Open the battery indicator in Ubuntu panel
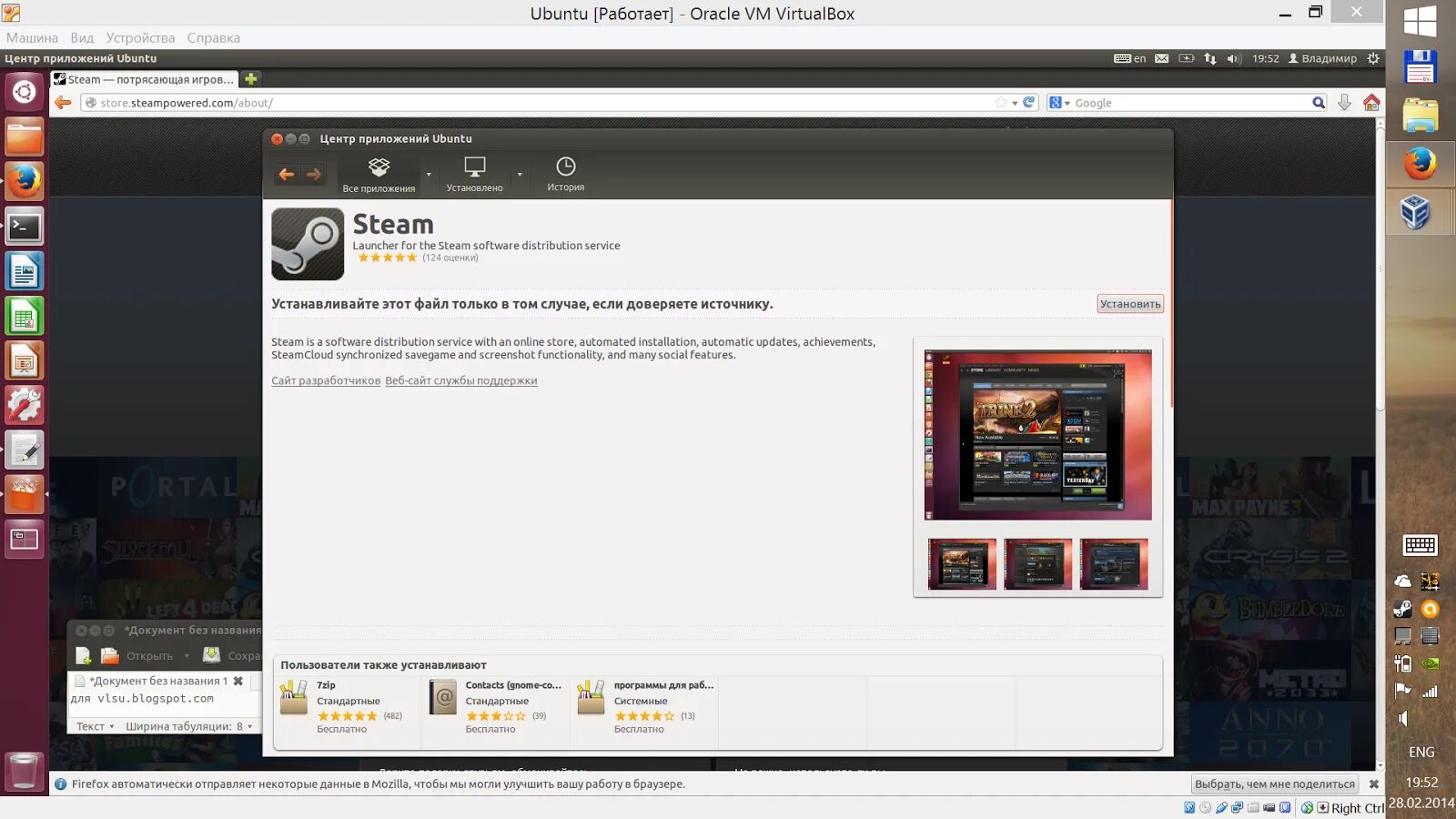Viewport: 1456px width, 819px height. pyautogui.click(x=1187, y=58)
